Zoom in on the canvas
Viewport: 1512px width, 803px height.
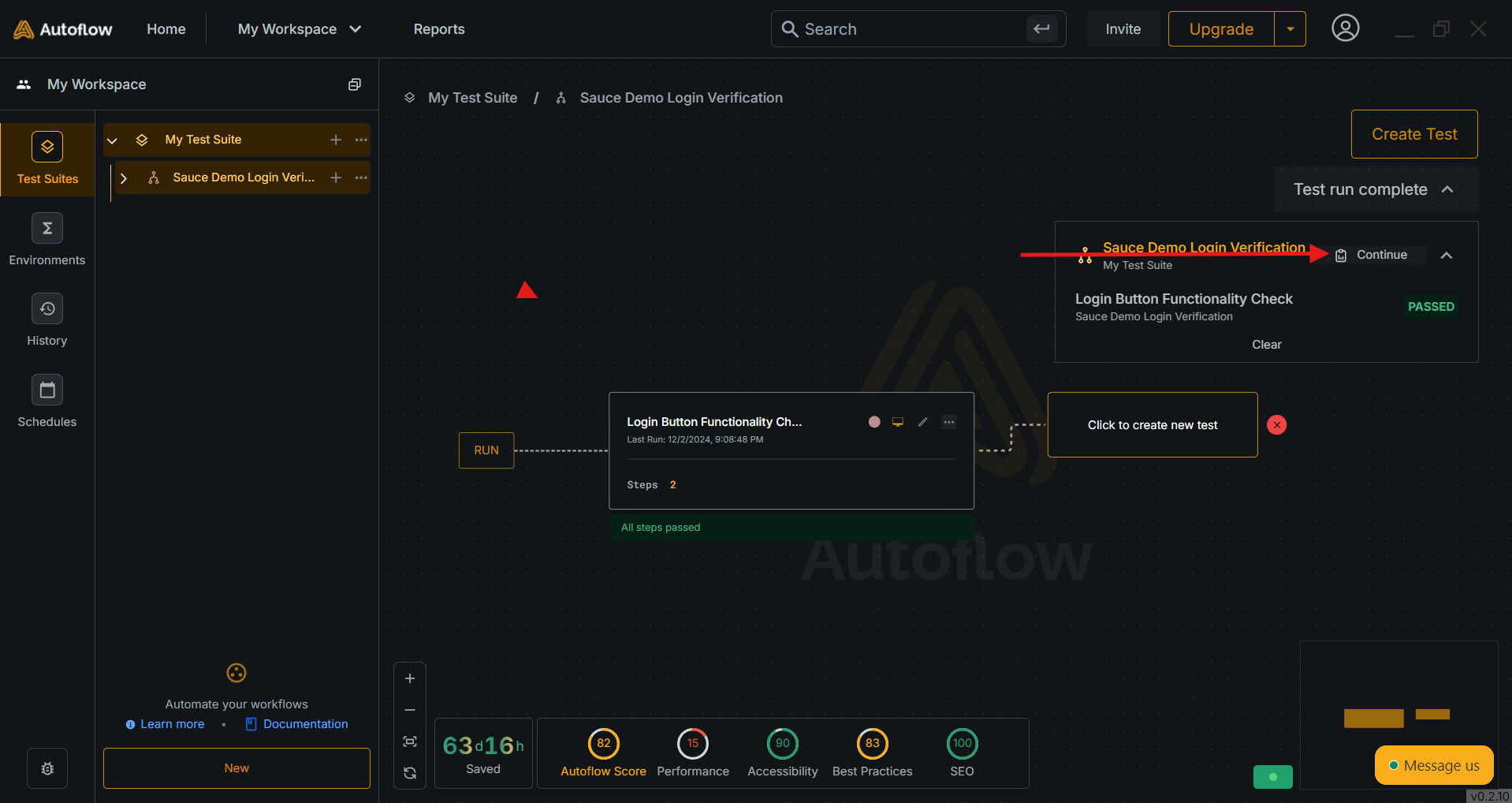click(x=410, y=678)
